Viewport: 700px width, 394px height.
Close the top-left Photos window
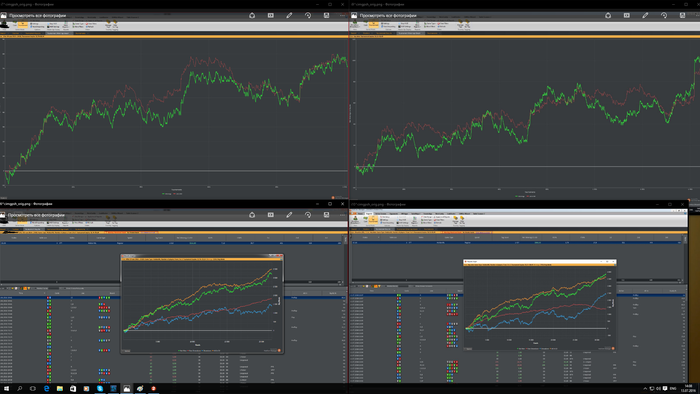pyautogui.click(x=342, y=4)
